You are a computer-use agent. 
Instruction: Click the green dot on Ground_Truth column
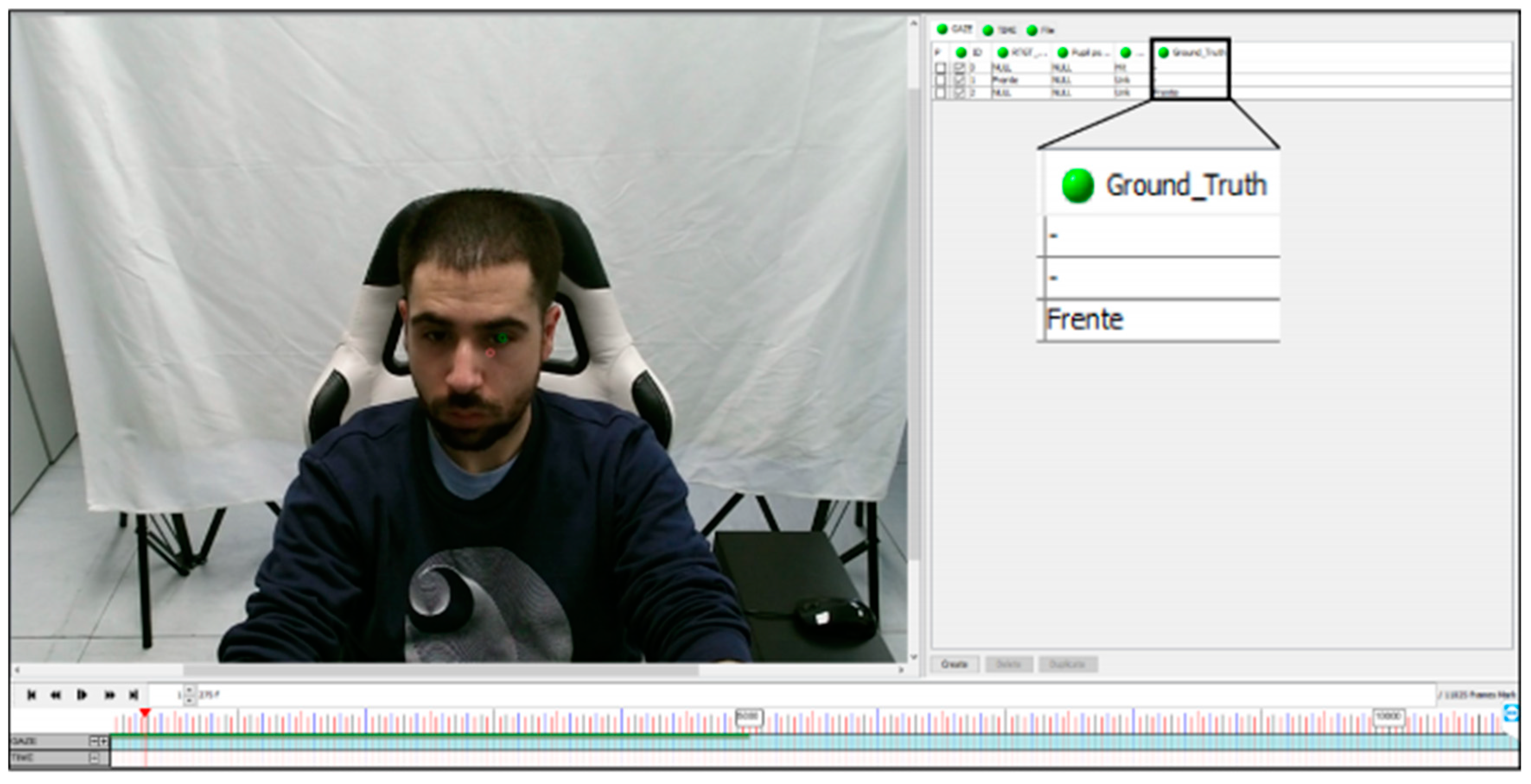tap(1163, 53)
